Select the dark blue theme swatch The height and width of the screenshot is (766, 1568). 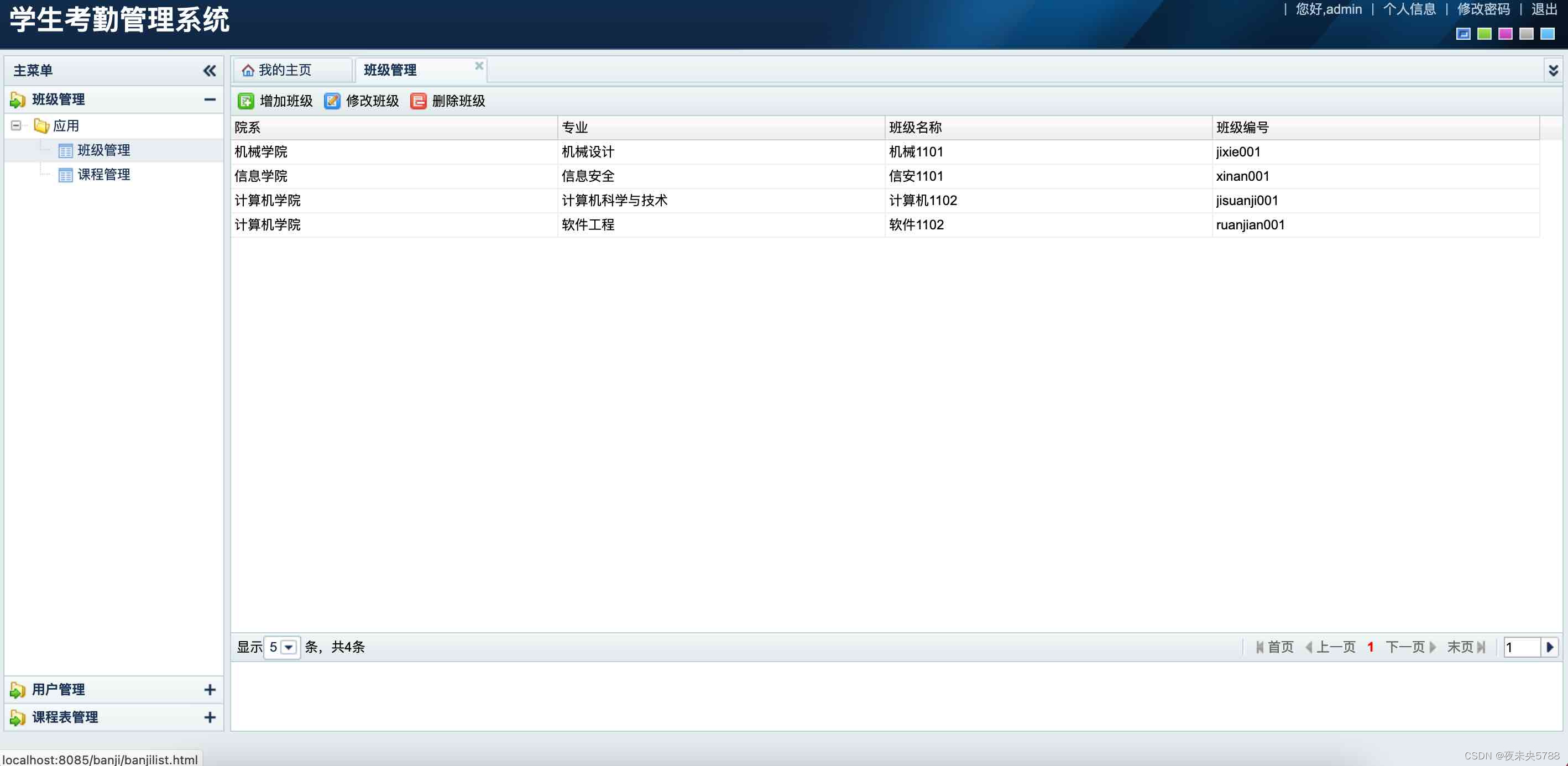click(x=1464, y=34)
